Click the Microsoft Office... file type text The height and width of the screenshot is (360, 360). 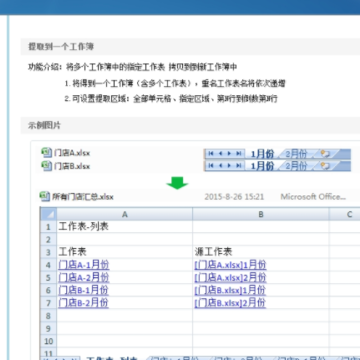point(313,197)
